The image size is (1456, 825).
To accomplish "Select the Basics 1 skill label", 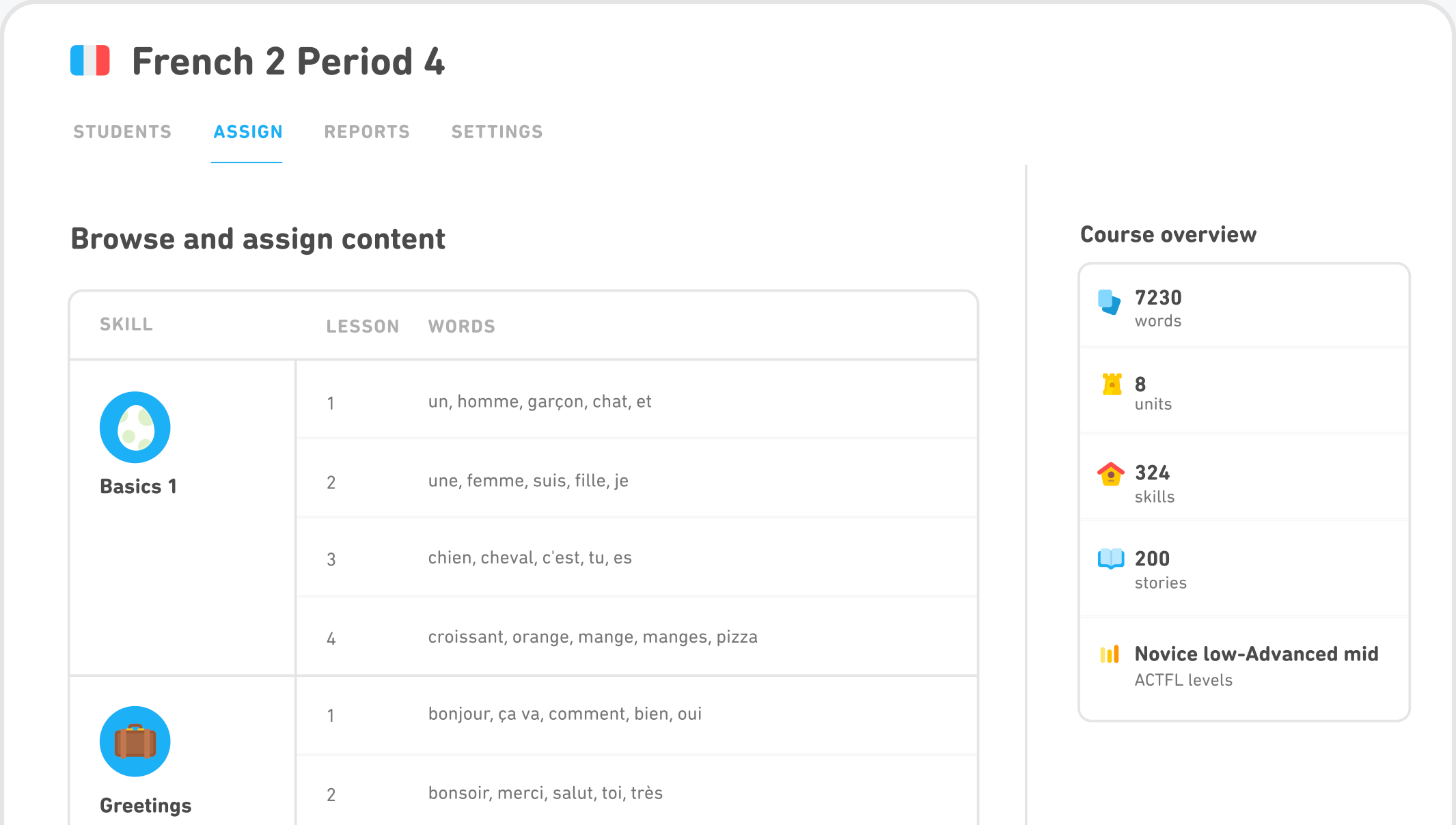I will [138, 486].
